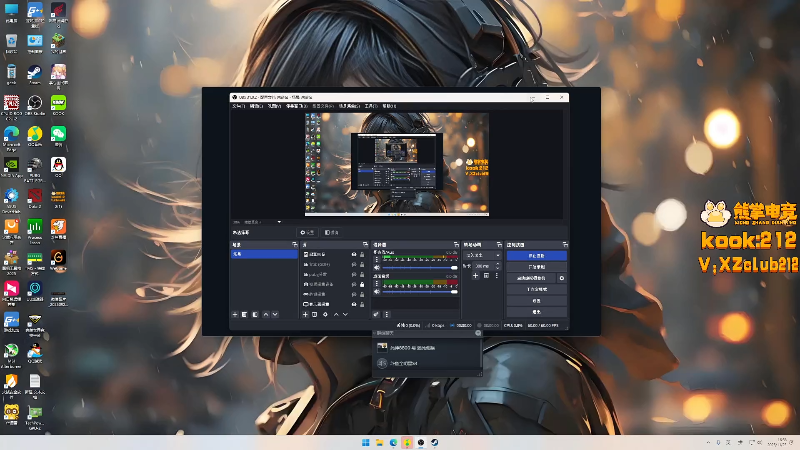Remove the selected source in Sources panel
The image size is (800, 450).
click(x=315, y=315)
